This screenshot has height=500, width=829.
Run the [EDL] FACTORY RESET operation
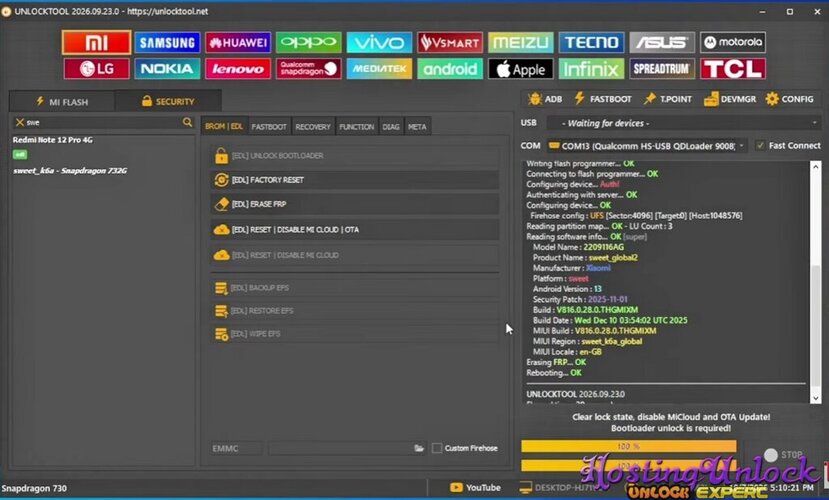click(355, 180)
